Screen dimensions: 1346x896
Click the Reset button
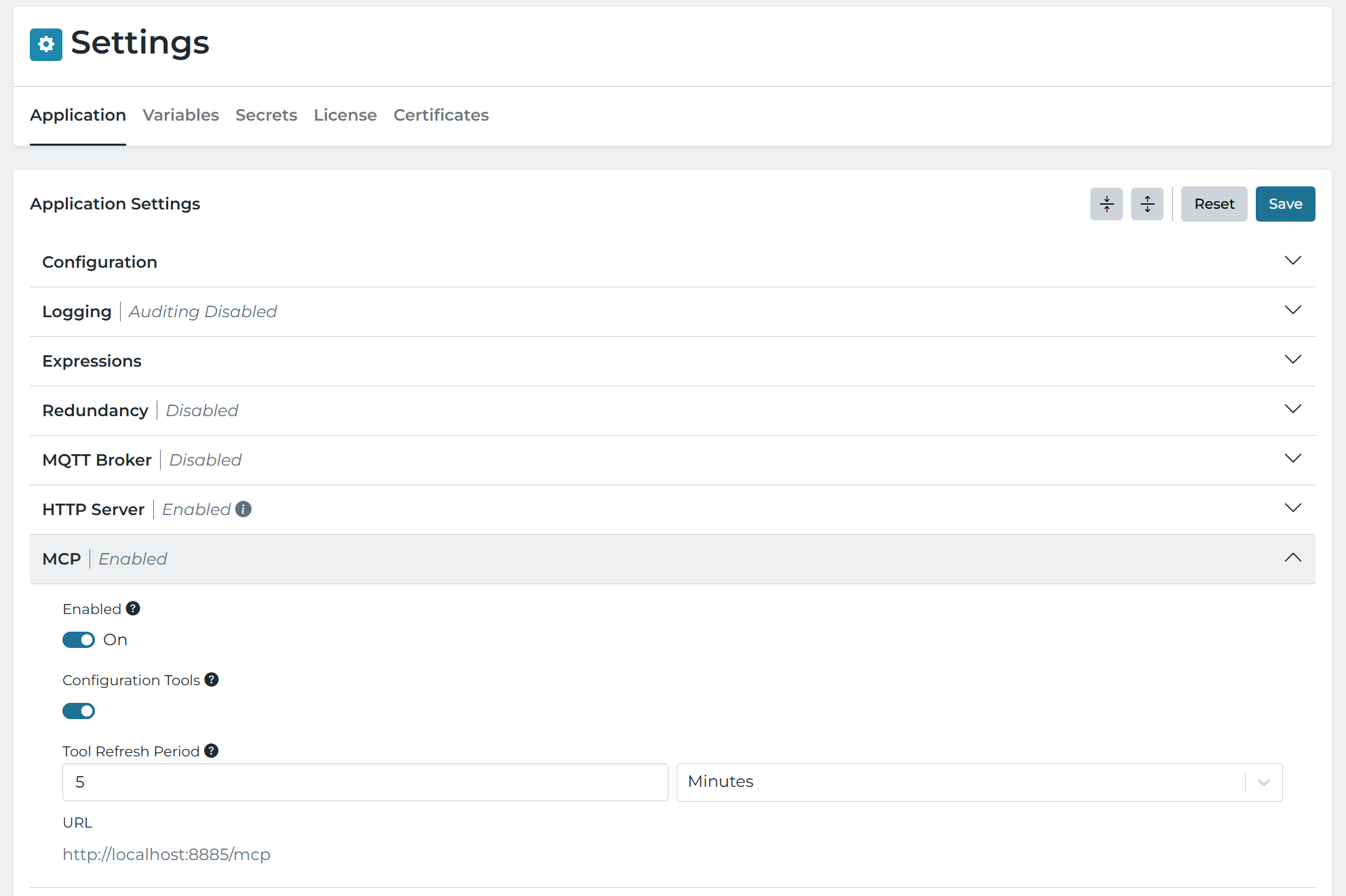click(1214, 204)
